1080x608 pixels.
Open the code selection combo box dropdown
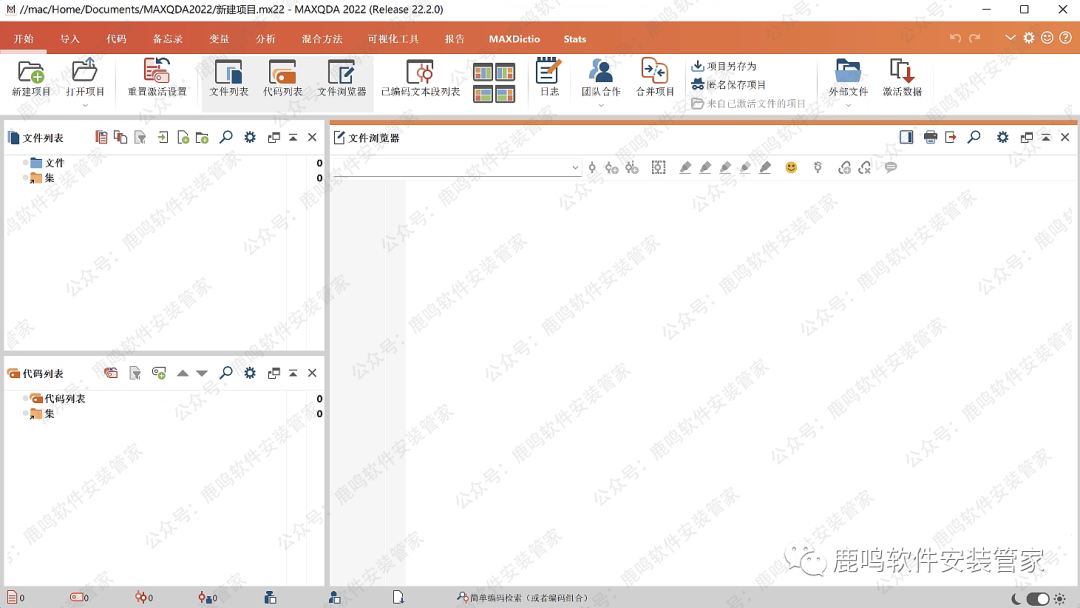[x=575, y=168]
